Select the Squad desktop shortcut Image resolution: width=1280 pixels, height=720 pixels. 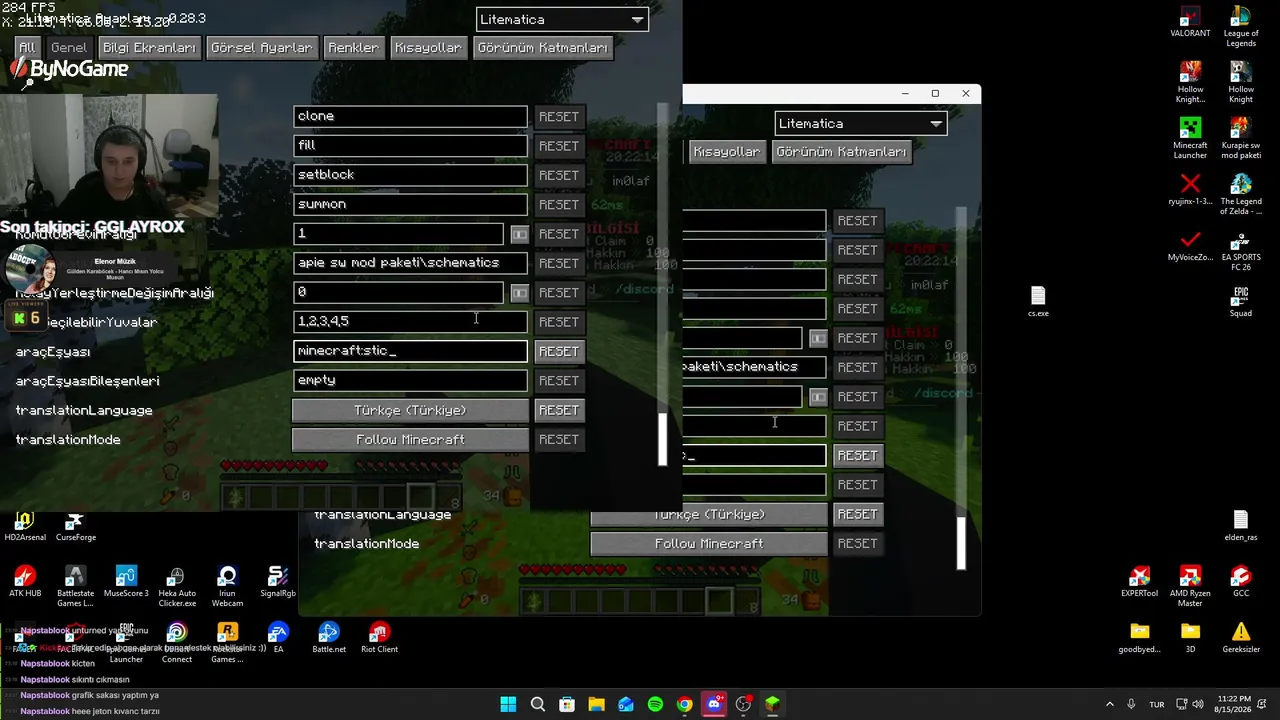(x=1241, y=302)
